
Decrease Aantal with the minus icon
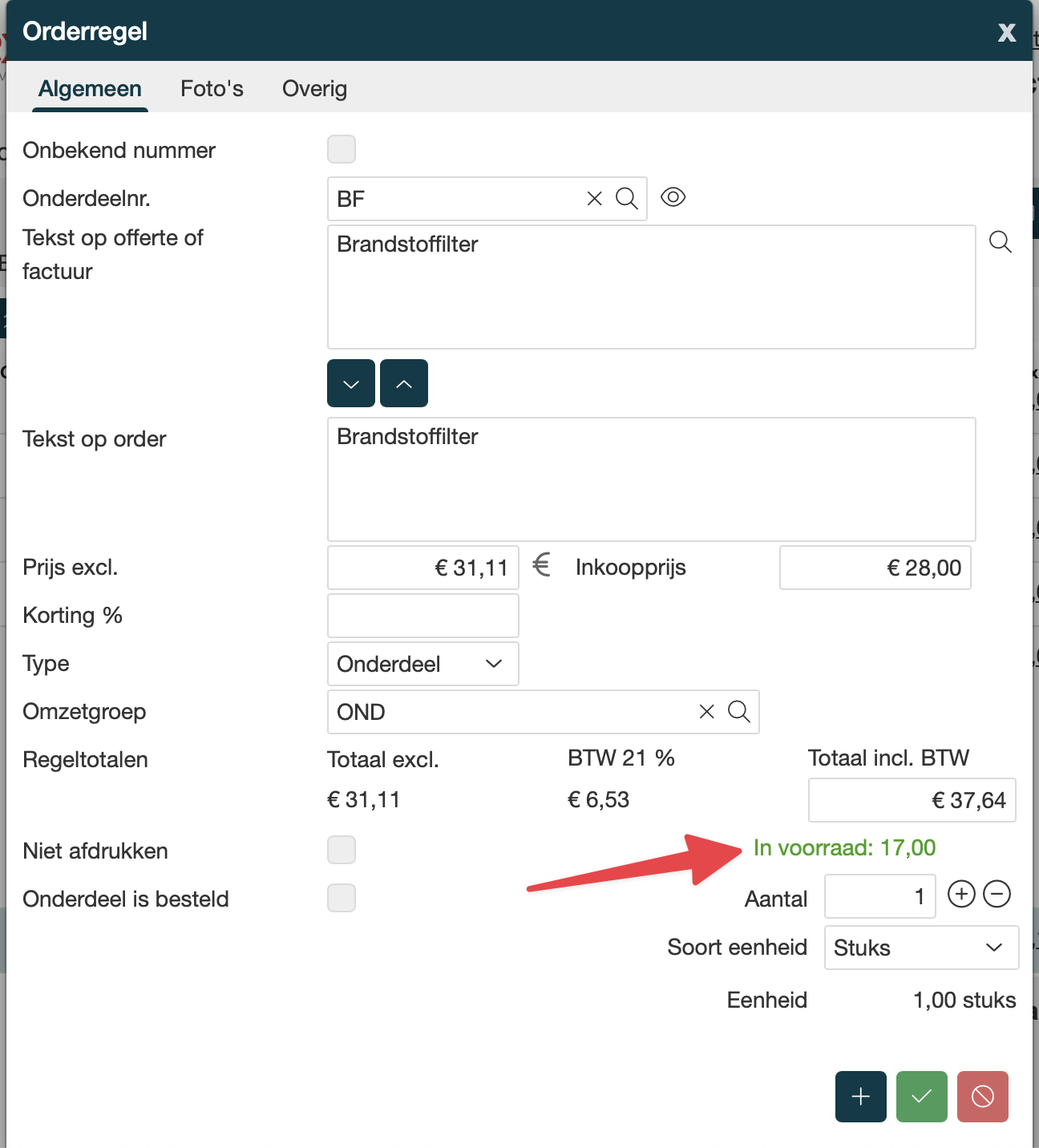coord(997,894)
